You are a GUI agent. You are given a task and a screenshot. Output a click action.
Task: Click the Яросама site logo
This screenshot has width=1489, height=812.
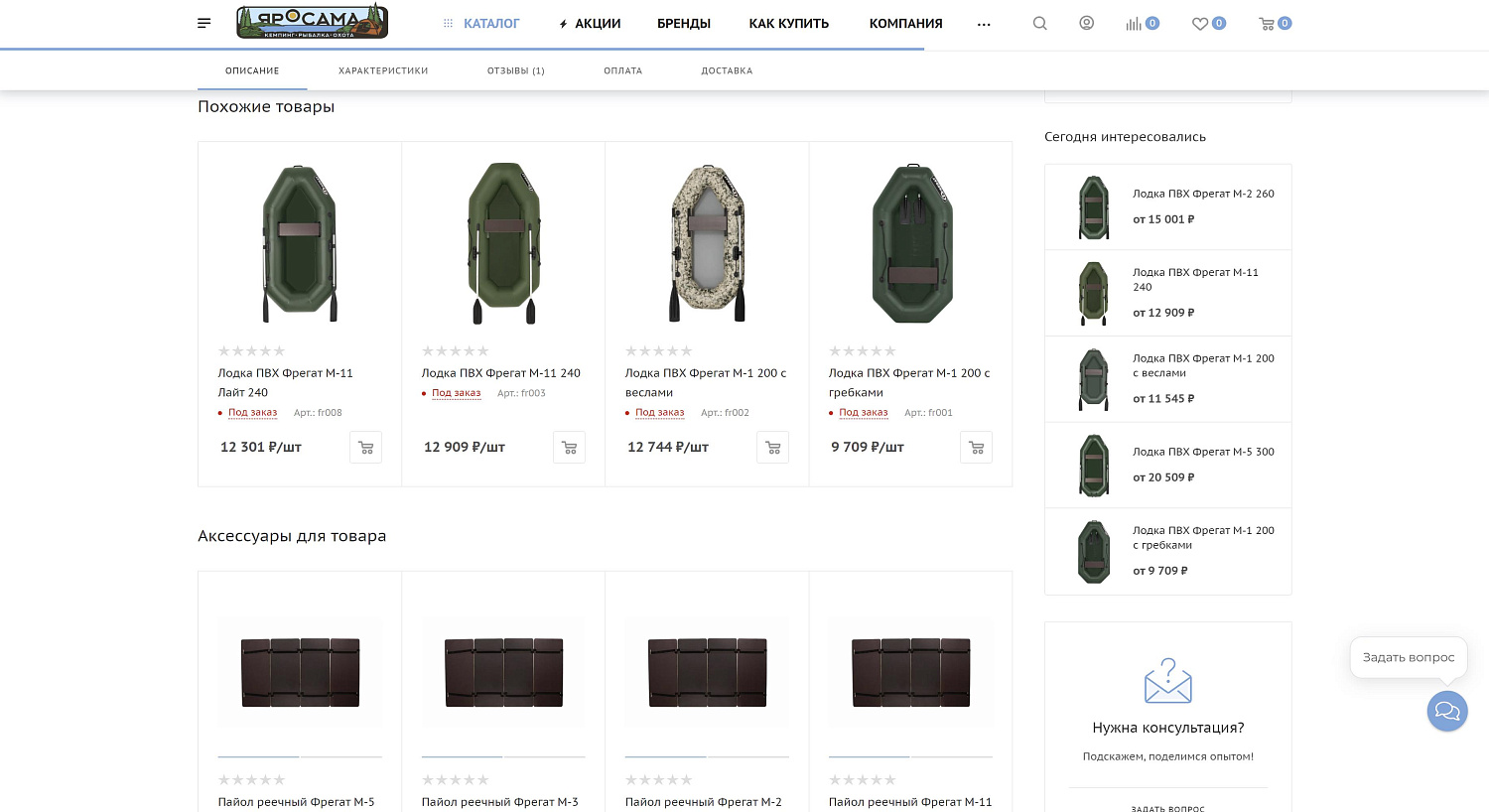coord(312,22)
